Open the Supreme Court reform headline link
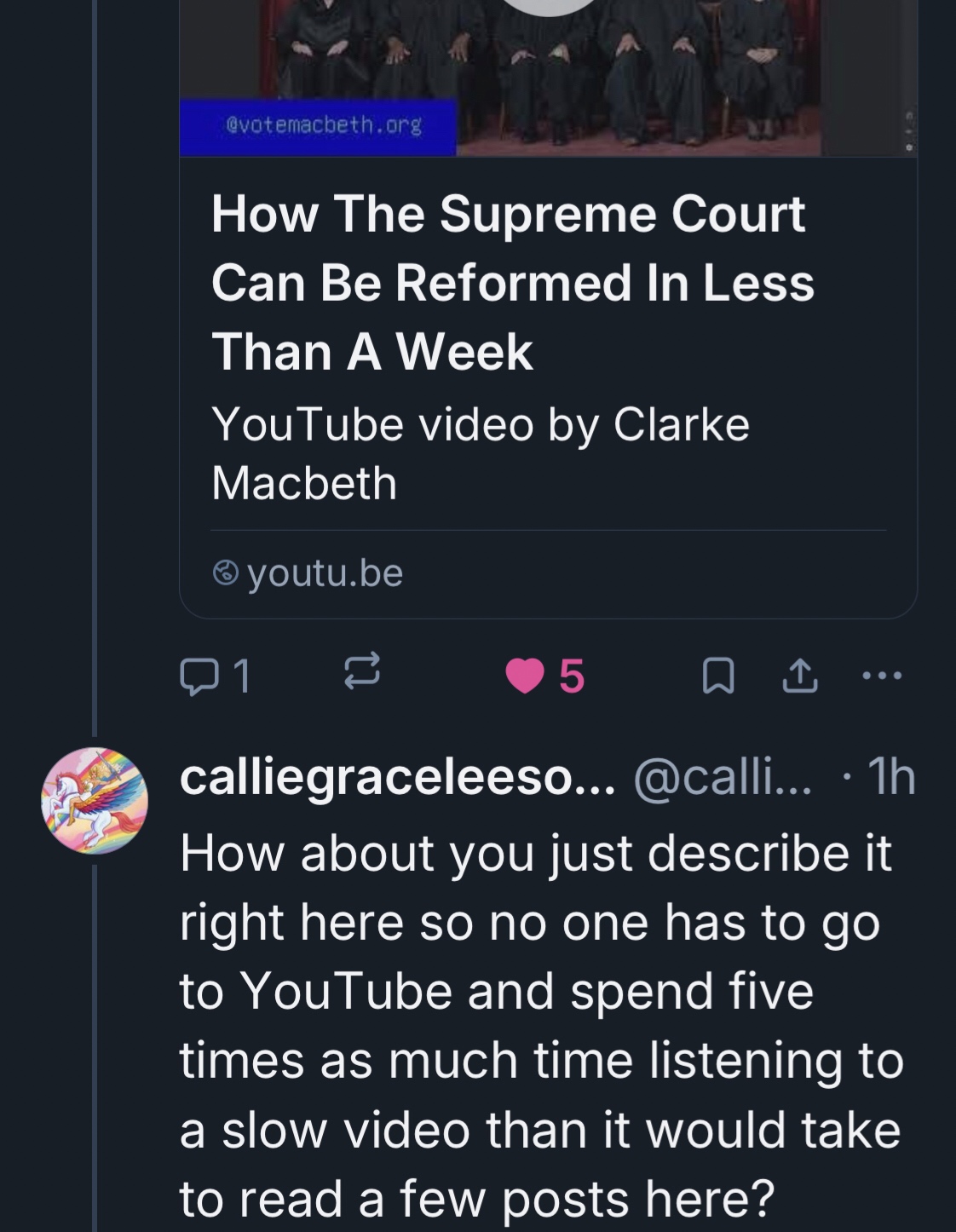The height and width of the screenshot is (1232, 956). (x=512, y=282)
